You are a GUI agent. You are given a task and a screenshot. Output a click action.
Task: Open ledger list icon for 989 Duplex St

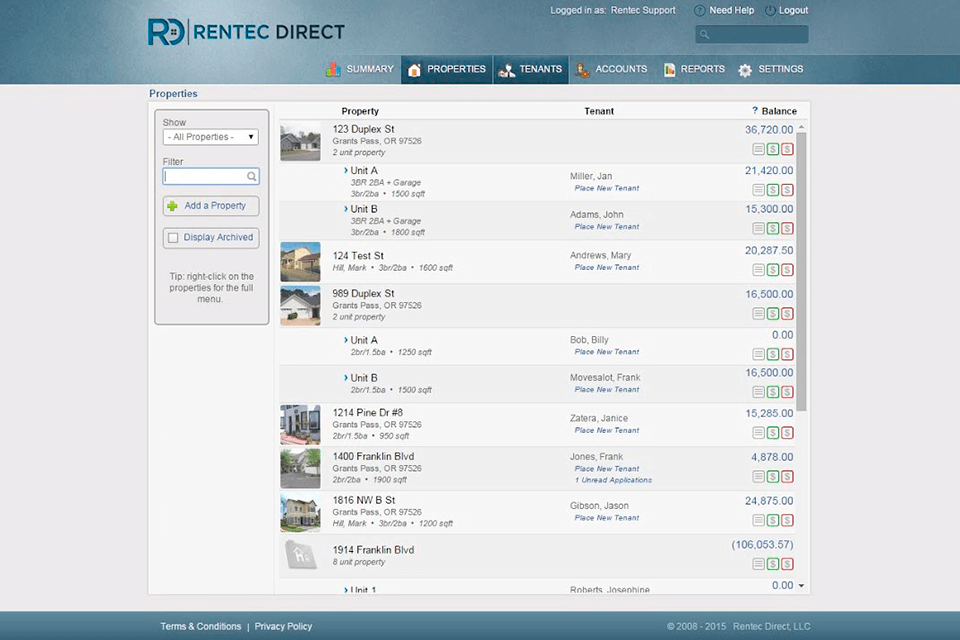click(759, 314)
